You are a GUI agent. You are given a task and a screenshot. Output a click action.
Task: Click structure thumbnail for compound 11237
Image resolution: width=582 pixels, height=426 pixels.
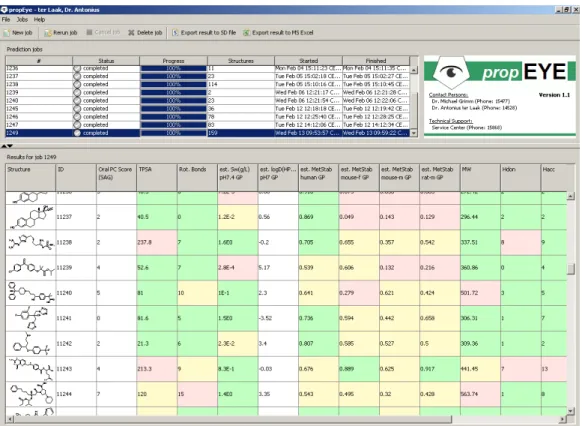[x=31, y=217]
